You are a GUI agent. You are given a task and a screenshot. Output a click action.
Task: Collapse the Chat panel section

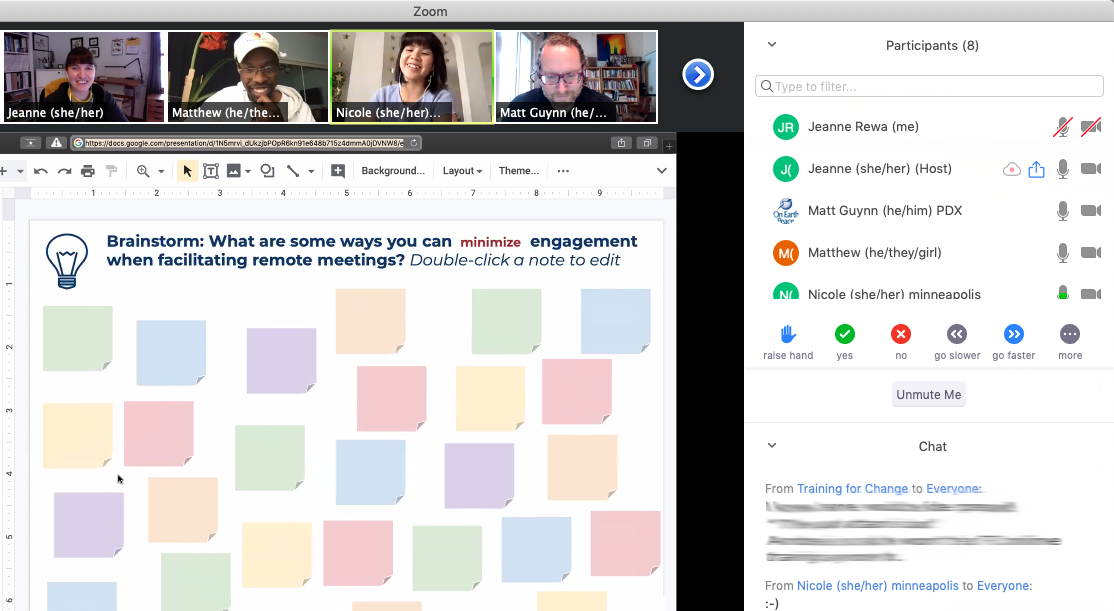click(772, 445)
